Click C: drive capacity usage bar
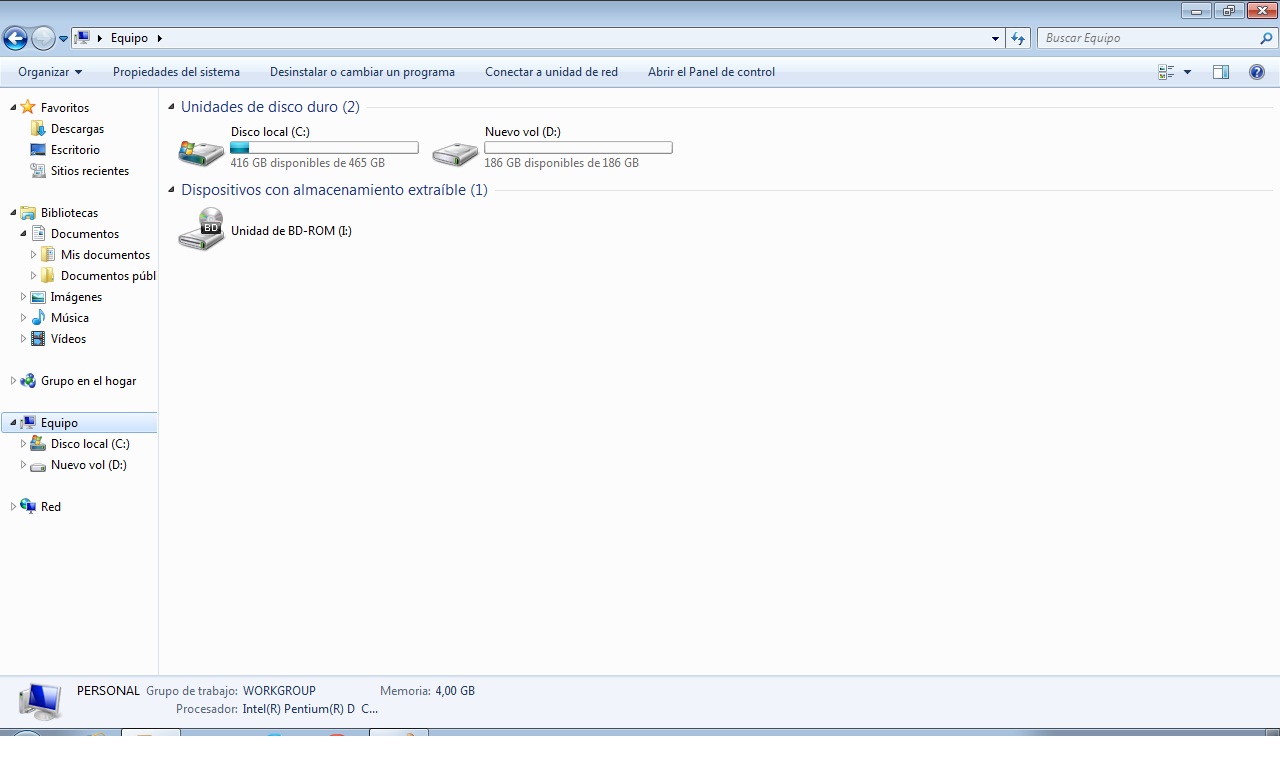The image size is (1280, 768). click(x=324, y=148)
